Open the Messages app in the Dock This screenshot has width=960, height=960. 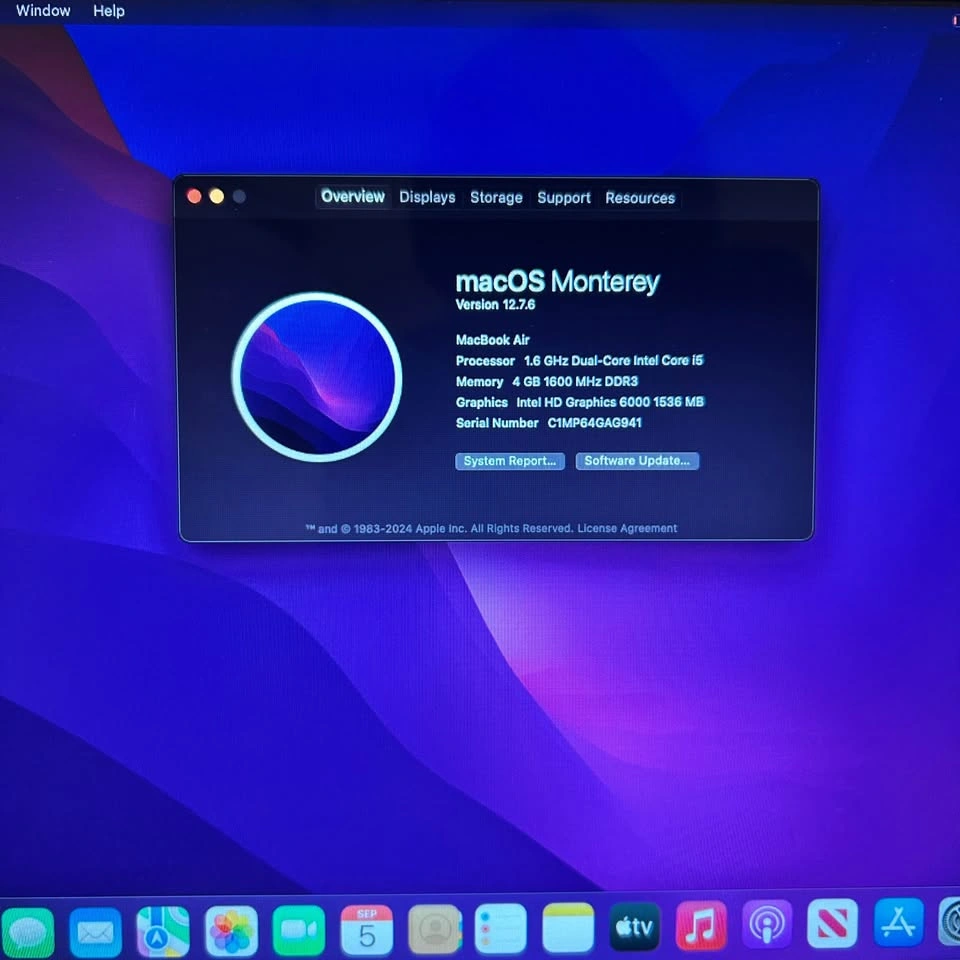point(27,932)
